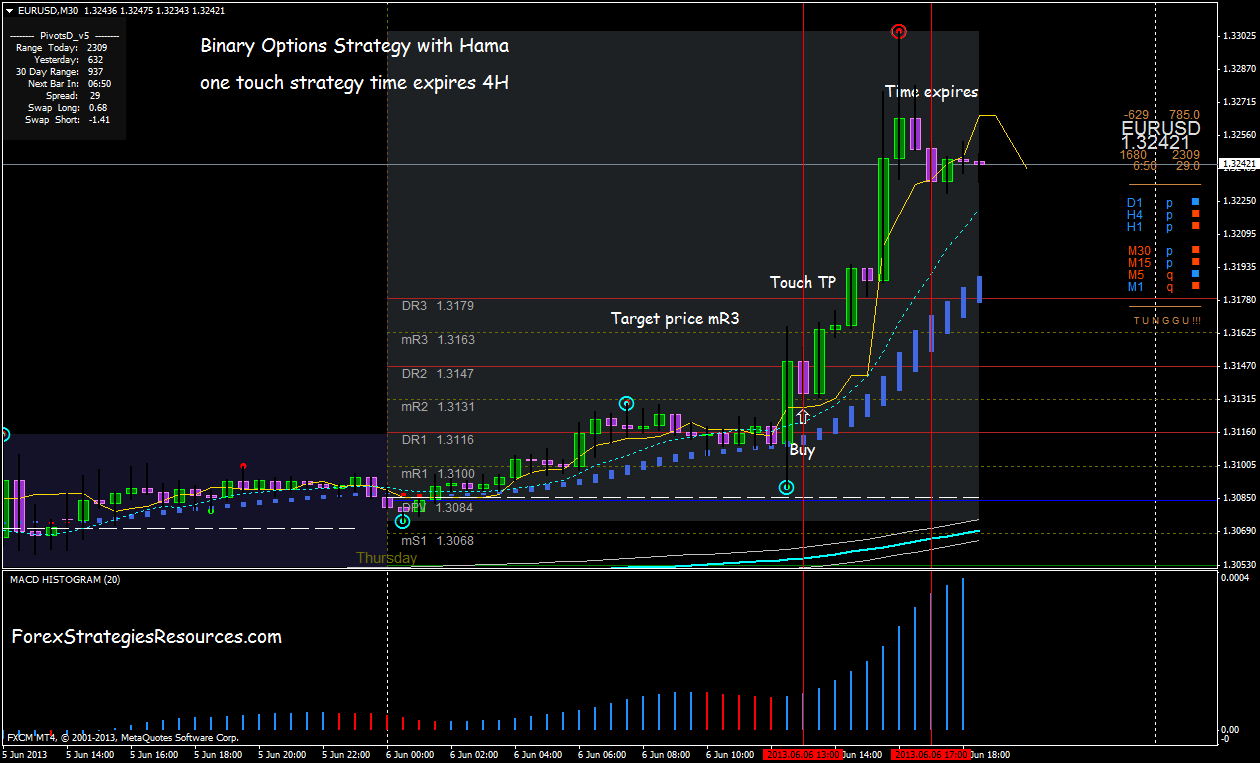Viewport: 1260px width, 763px height.
Task: Click the 'Binary Options Strategy with Hama' title text
Action: click(x=354, y=46)
